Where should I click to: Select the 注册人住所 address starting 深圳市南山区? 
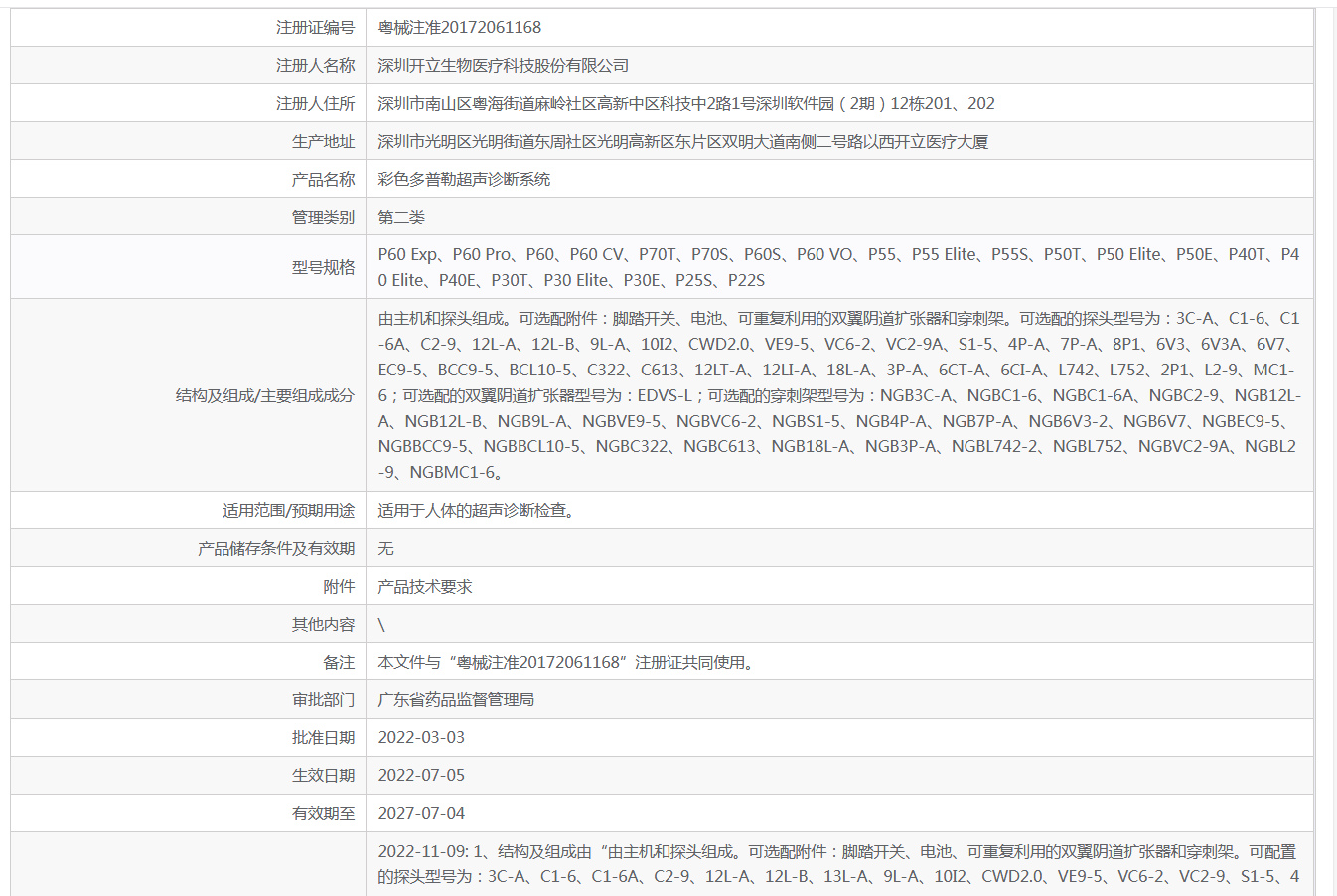coord(686,103)
